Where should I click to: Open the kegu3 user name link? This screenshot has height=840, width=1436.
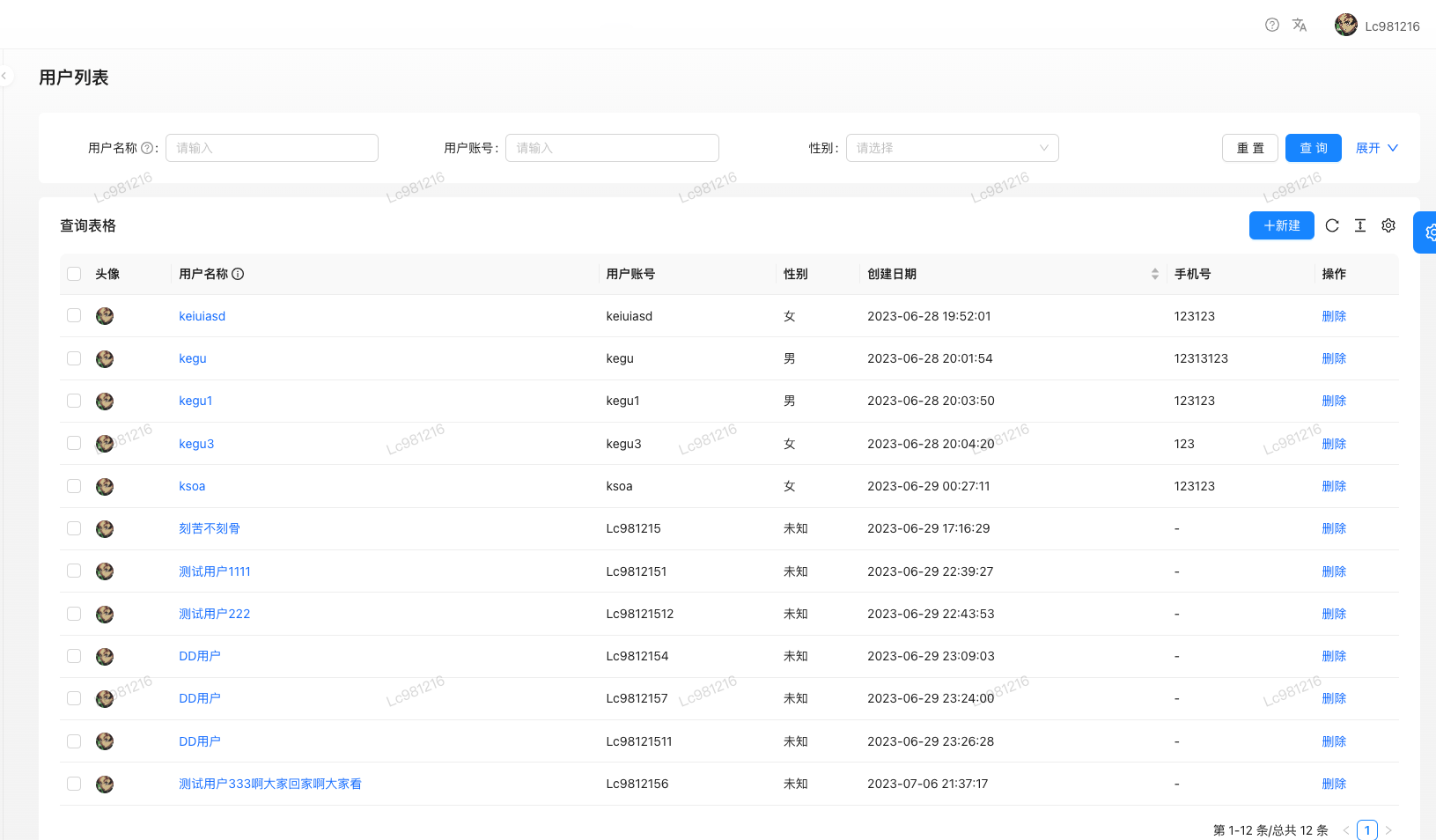tap(196, 444)
